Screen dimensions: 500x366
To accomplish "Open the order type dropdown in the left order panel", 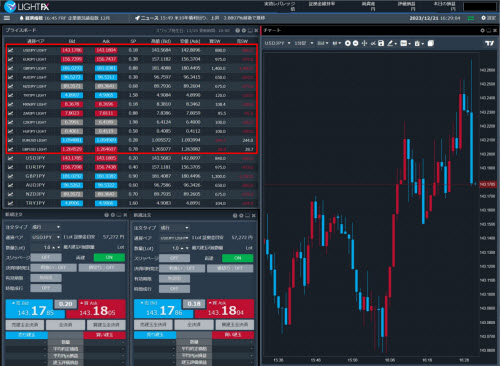I will click(46, 227).
